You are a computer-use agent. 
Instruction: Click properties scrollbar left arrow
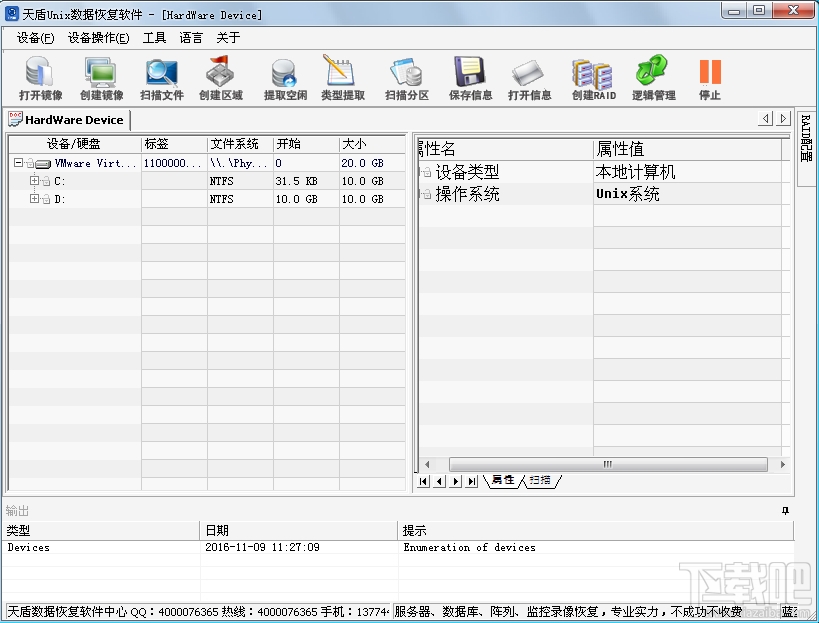click(x=427, y=464)
